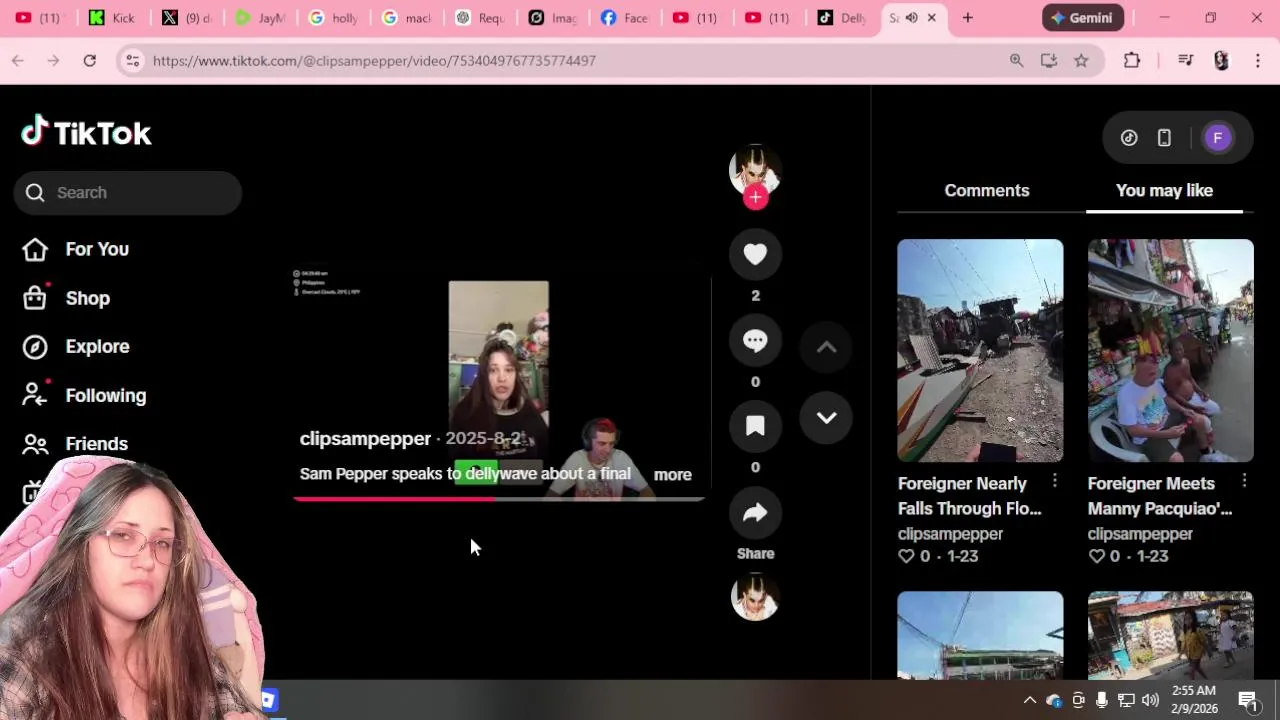Click video progress bar
Screen dimensions: 1280x720
(x=499, y=498)
